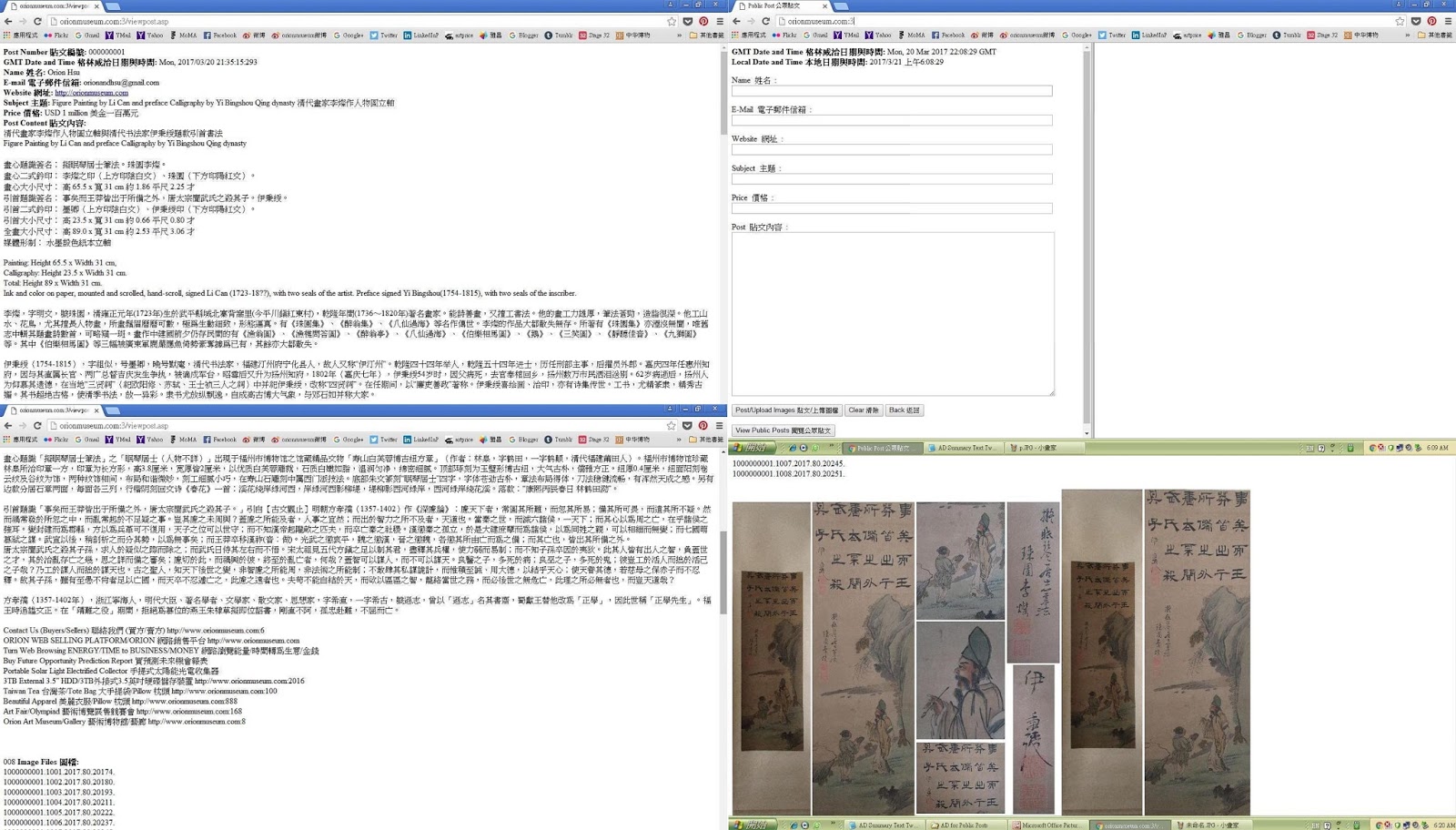Click the Price input field
Viewport: 1456px width, 830px height.
[x=892, y=208]
